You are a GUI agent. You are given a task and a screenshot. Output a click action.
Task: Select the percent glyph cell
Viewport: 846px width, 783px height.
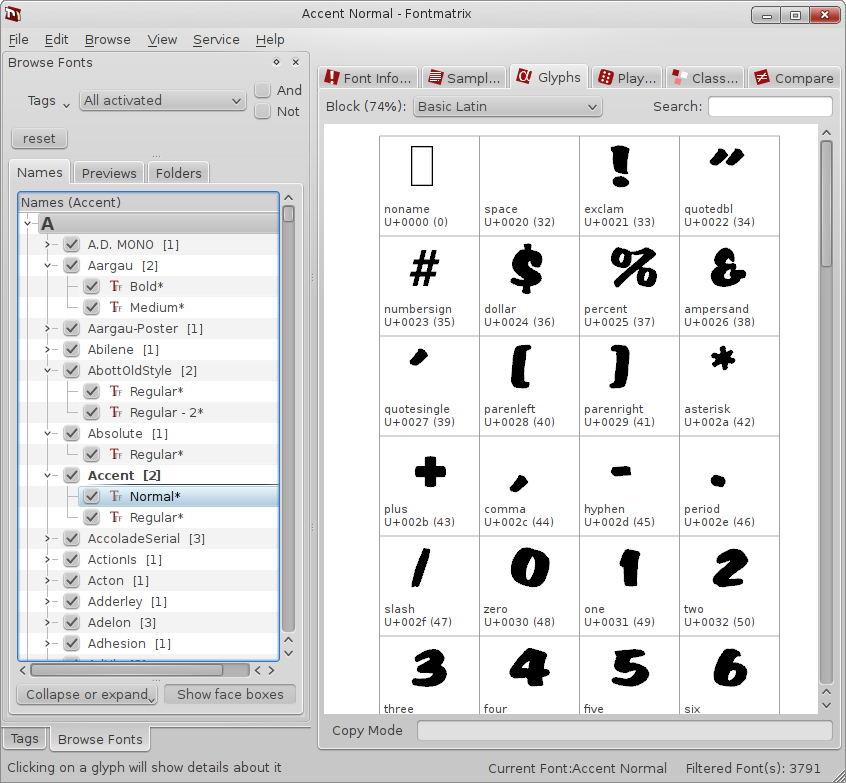click(629, 286)
